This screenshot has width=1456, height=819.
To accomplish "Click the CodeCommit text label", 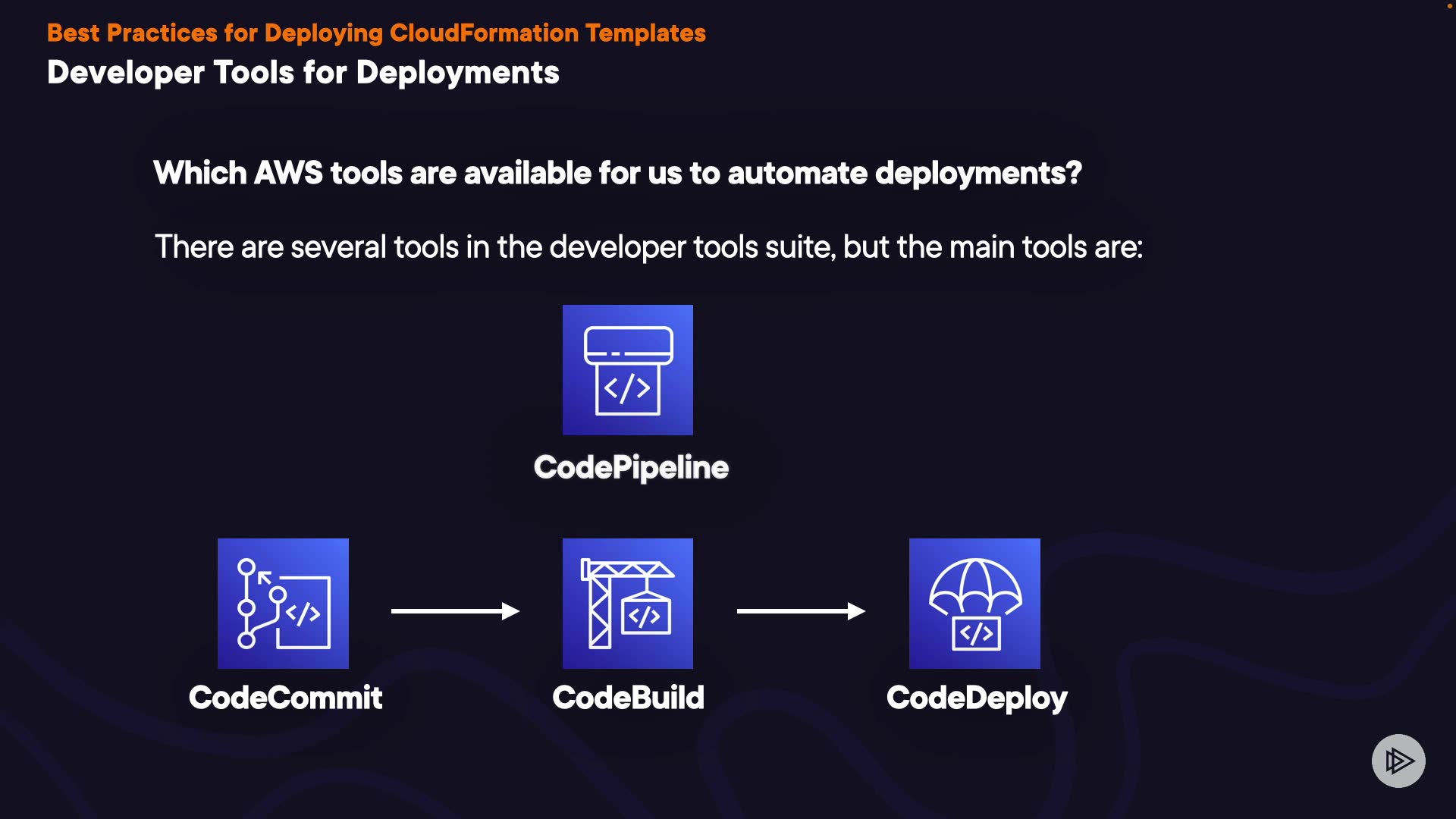I will [x=285, y=698].
